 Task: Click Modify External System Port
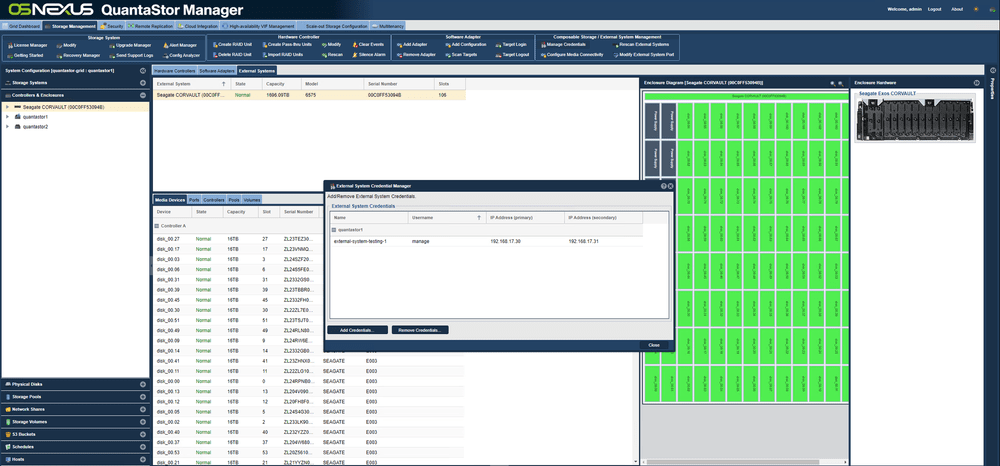(x=643, y=55)
